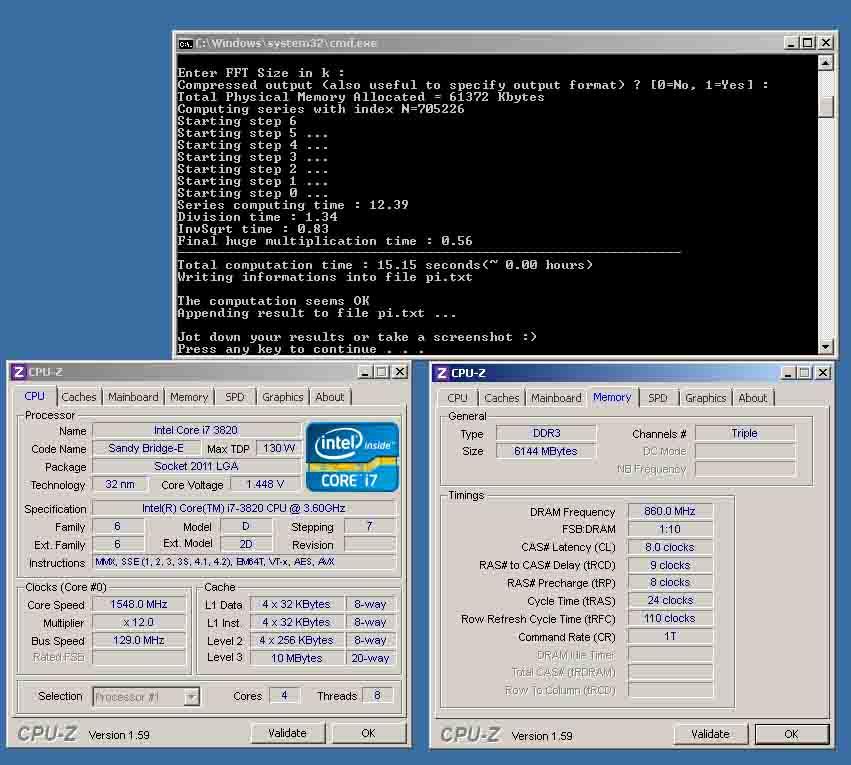Minimize the left CPU-Z window

tap(365, 372)
